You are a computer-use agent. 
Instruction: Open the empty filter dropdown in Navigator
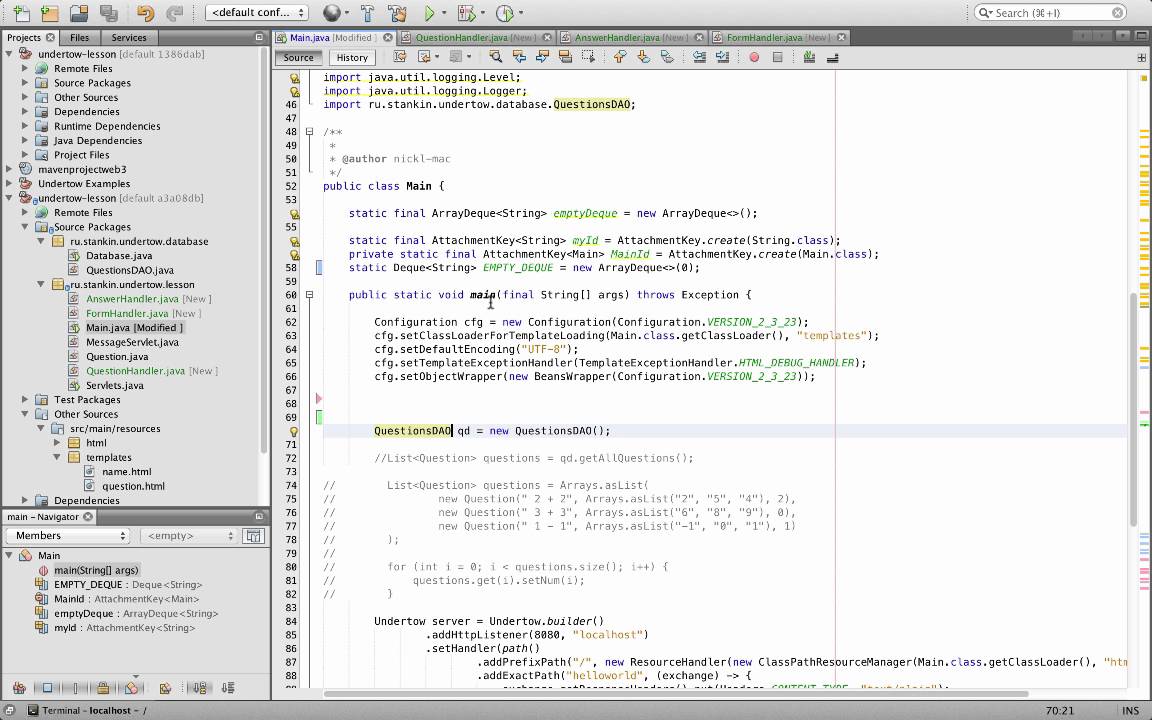pyautogui.click(x=190, y=536)
